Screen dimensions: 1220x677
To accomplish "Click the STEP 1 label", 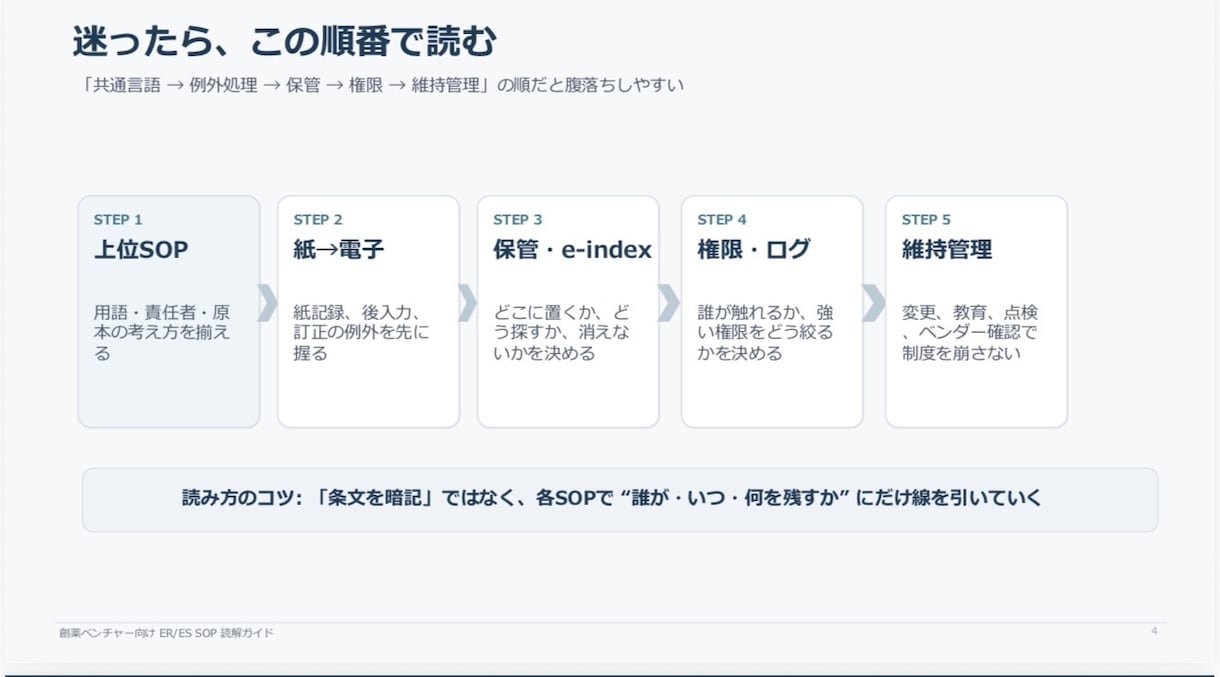I will pyautogui.click(x=118, y=220).
